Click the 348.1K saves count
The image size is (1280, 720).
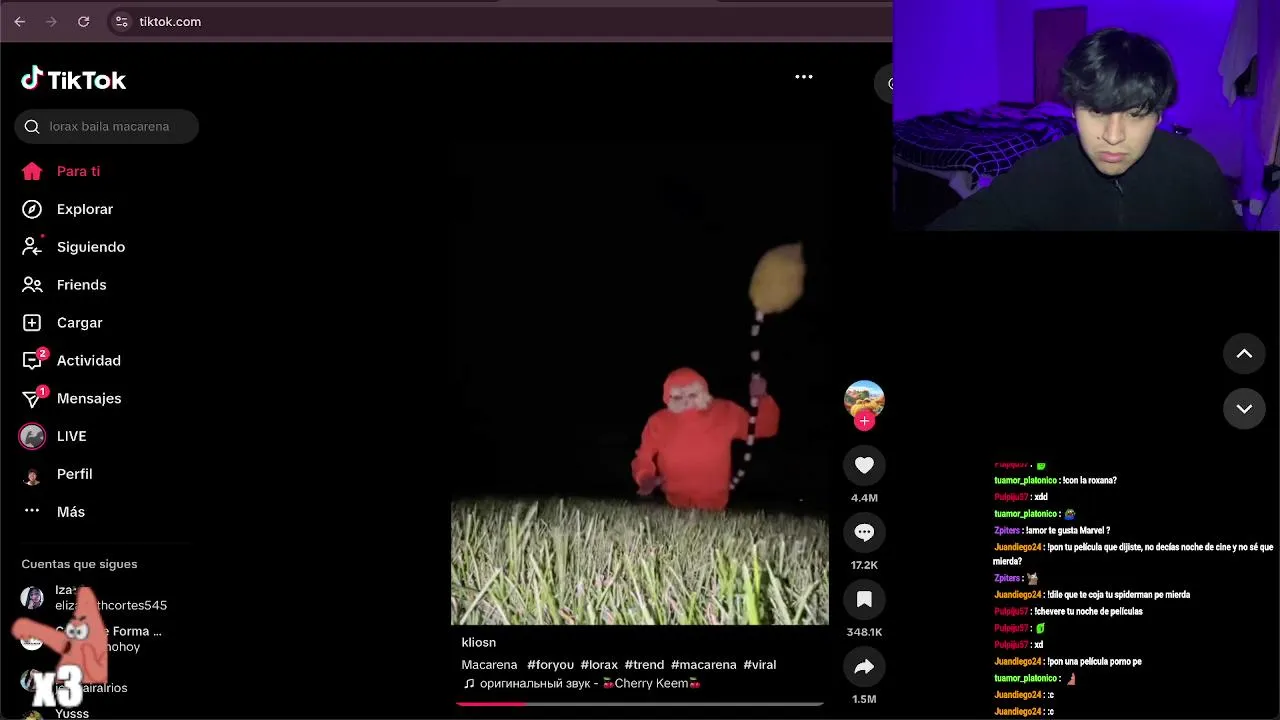(864, 632)
